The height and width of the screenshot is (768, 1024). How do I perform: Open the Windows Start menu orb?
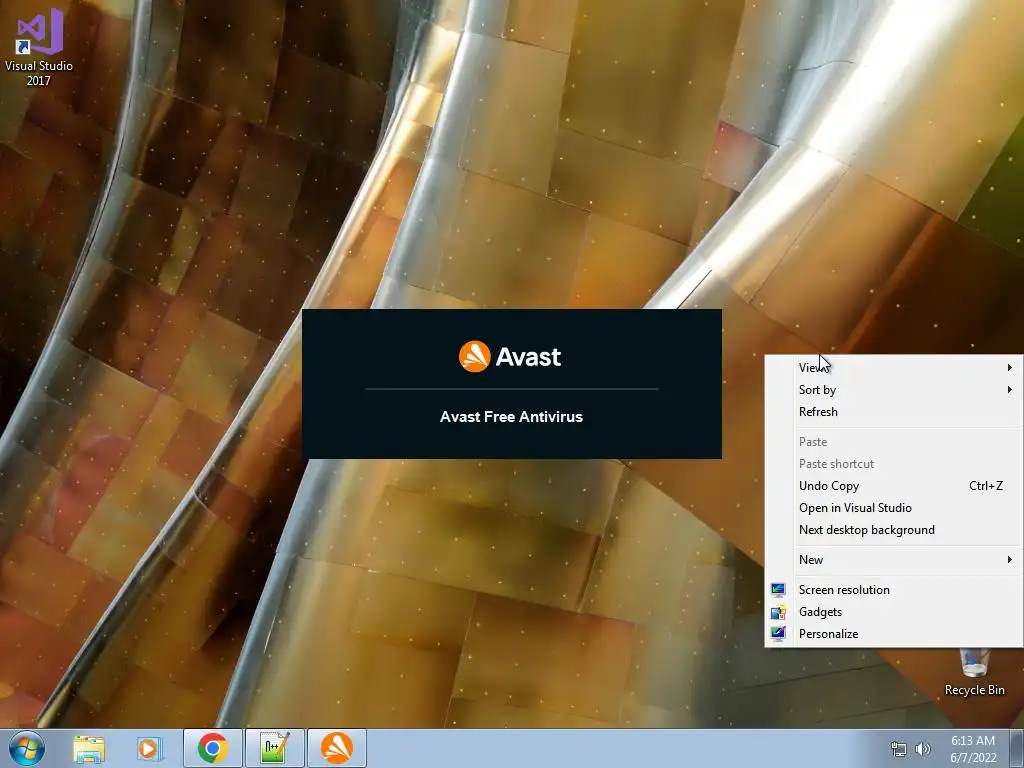[27, 748]
